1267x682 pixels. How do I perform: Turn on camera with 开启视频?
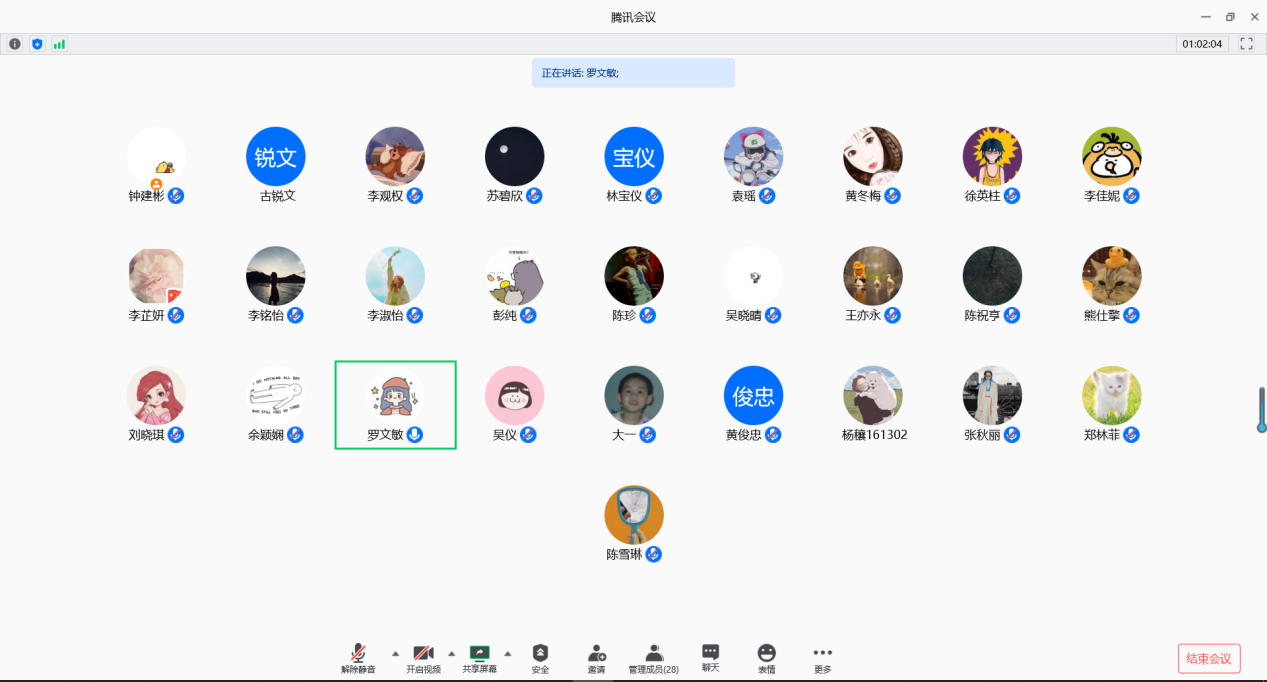coord(423,658)
